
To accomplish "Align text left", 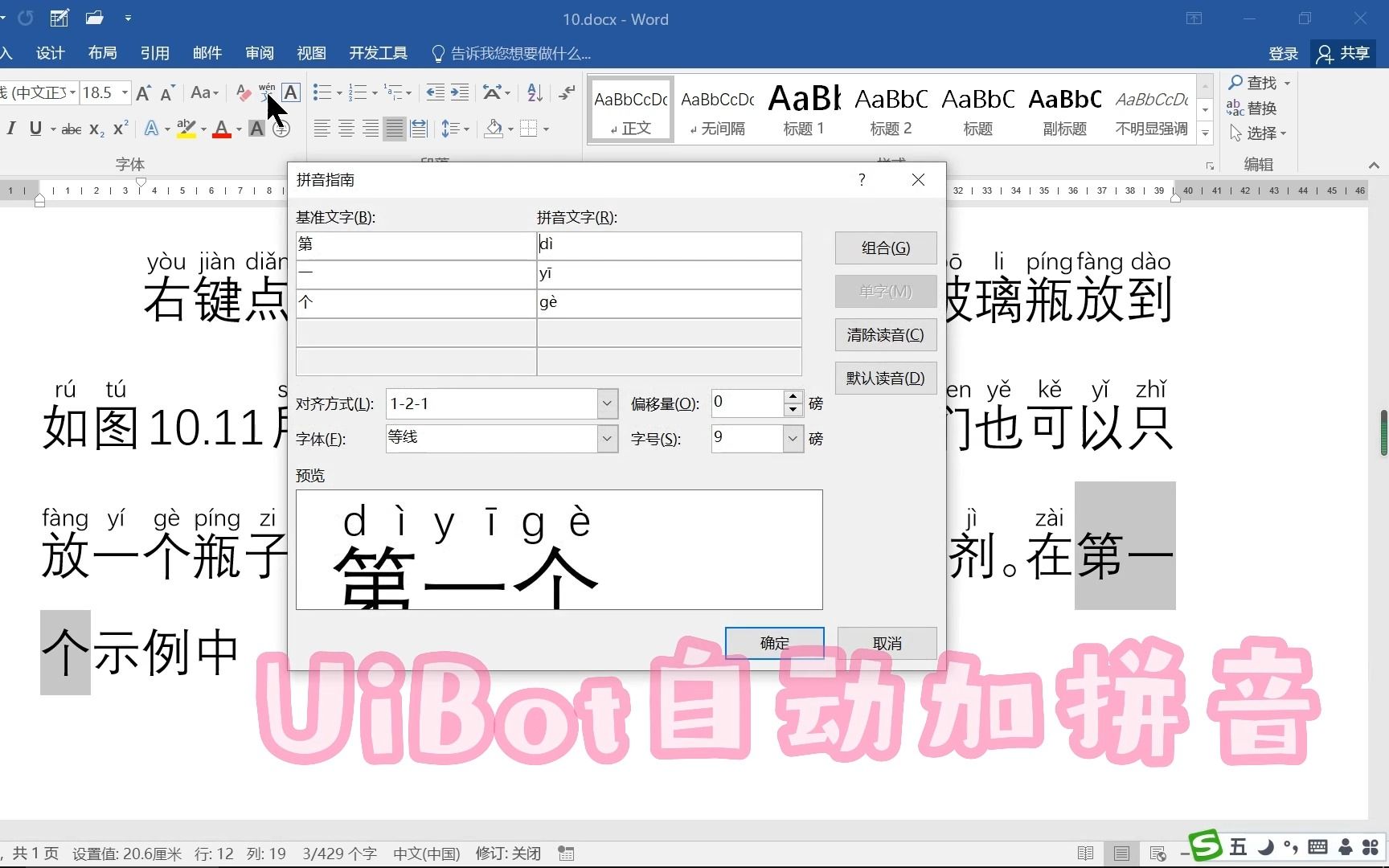I will 322,129.
